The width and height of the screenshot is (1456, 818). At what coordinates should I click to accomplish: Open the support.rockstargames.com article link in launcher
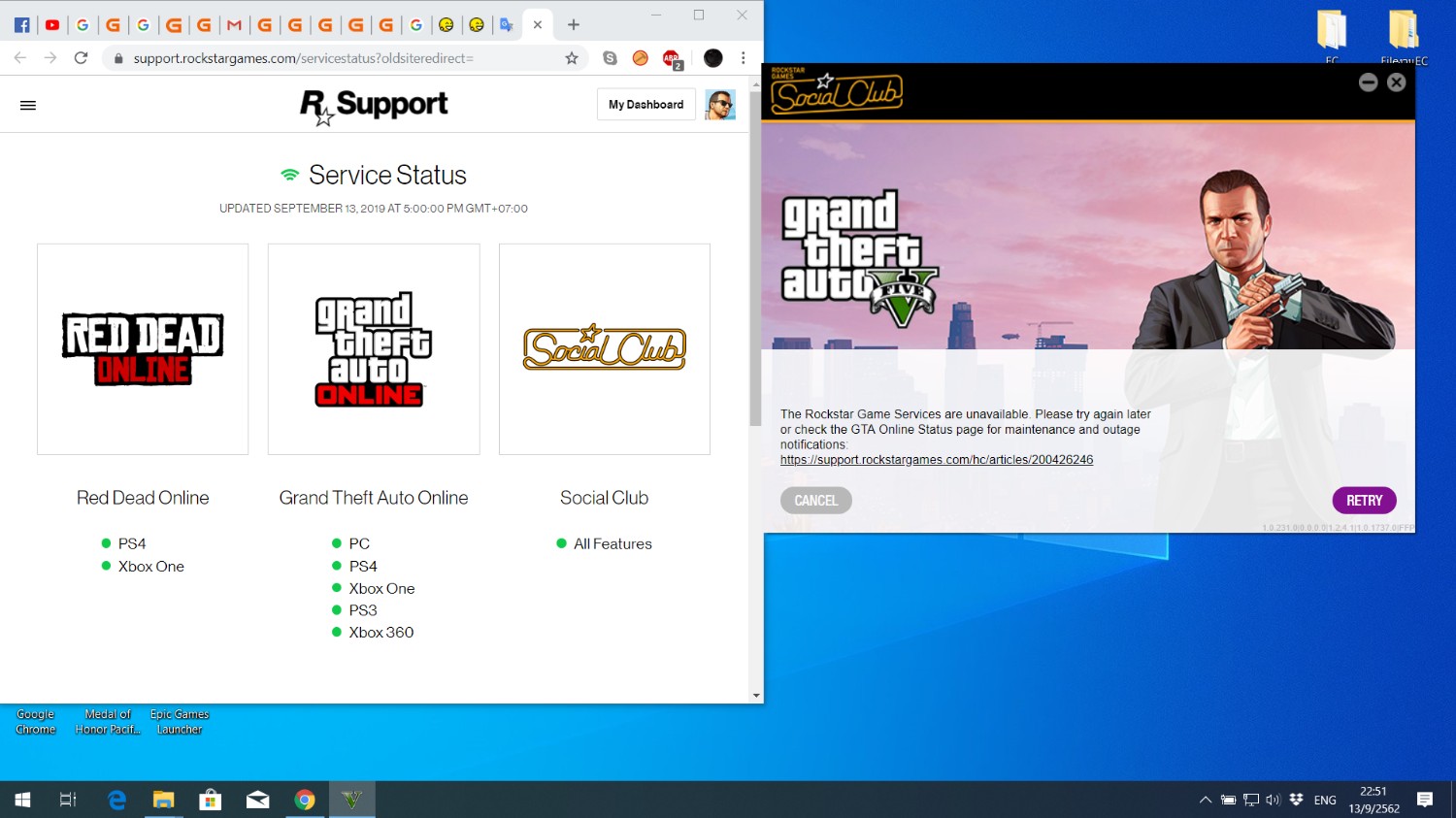tap(937, 460)
